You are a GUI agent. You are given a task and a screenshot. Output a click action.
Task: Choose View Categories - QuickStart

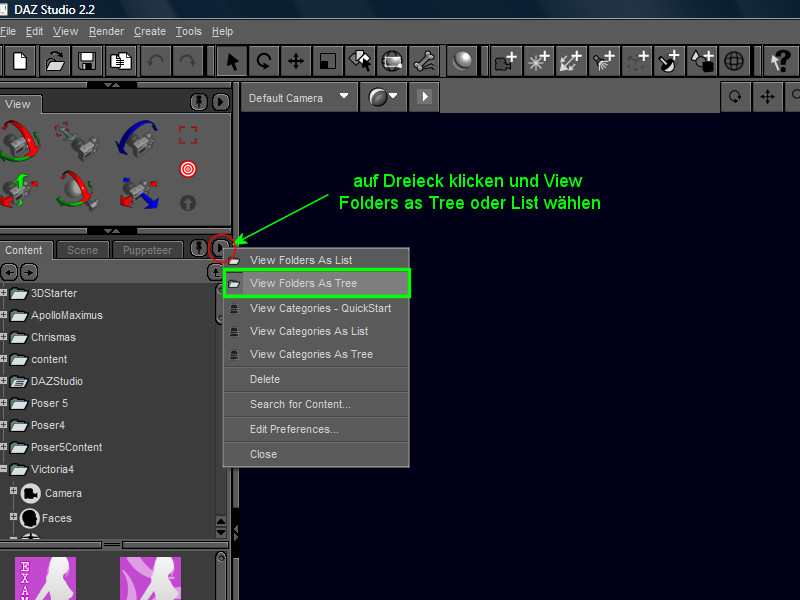pos(316,308)
